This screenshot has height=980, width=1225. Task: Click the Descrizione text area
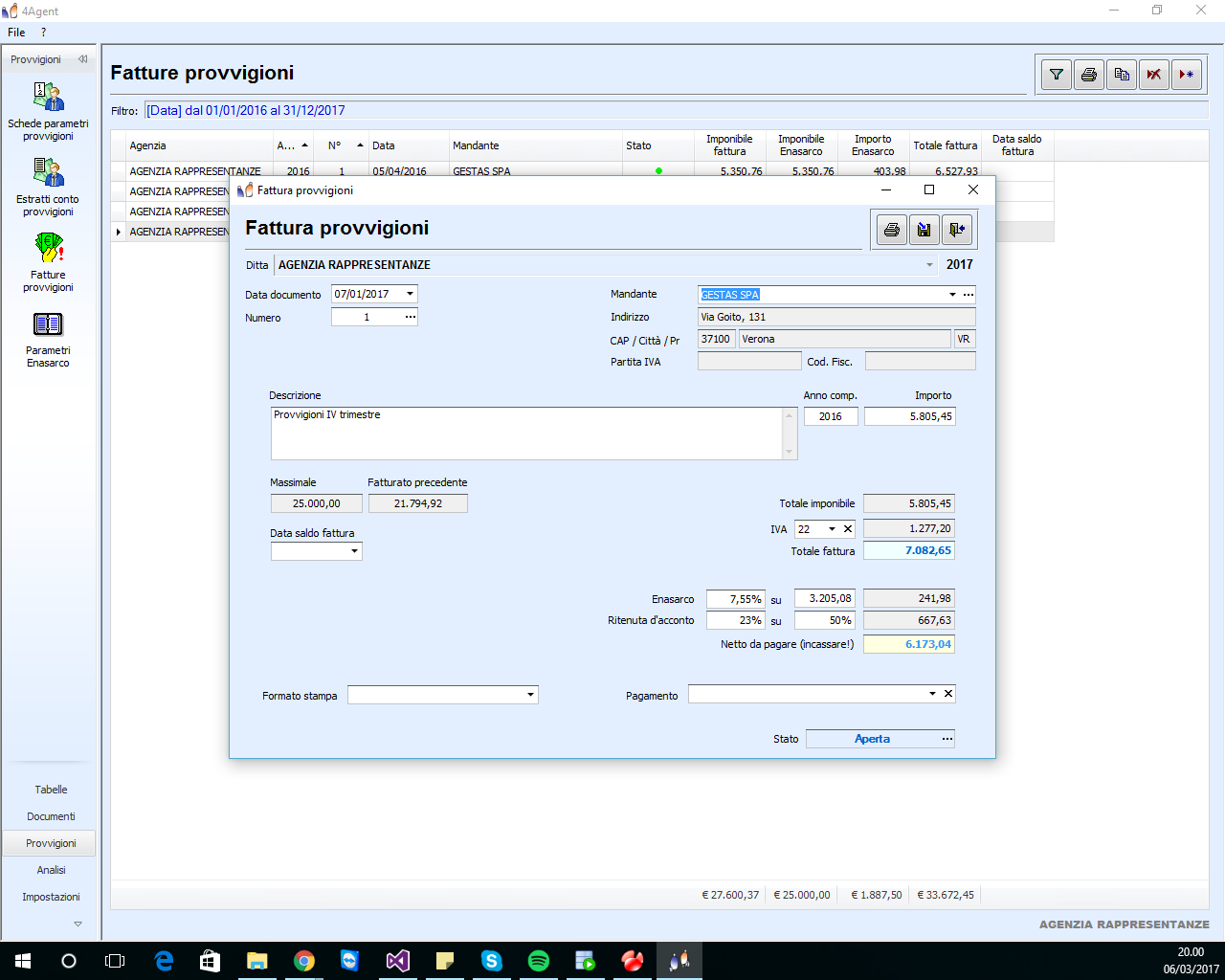coord(527,434)
